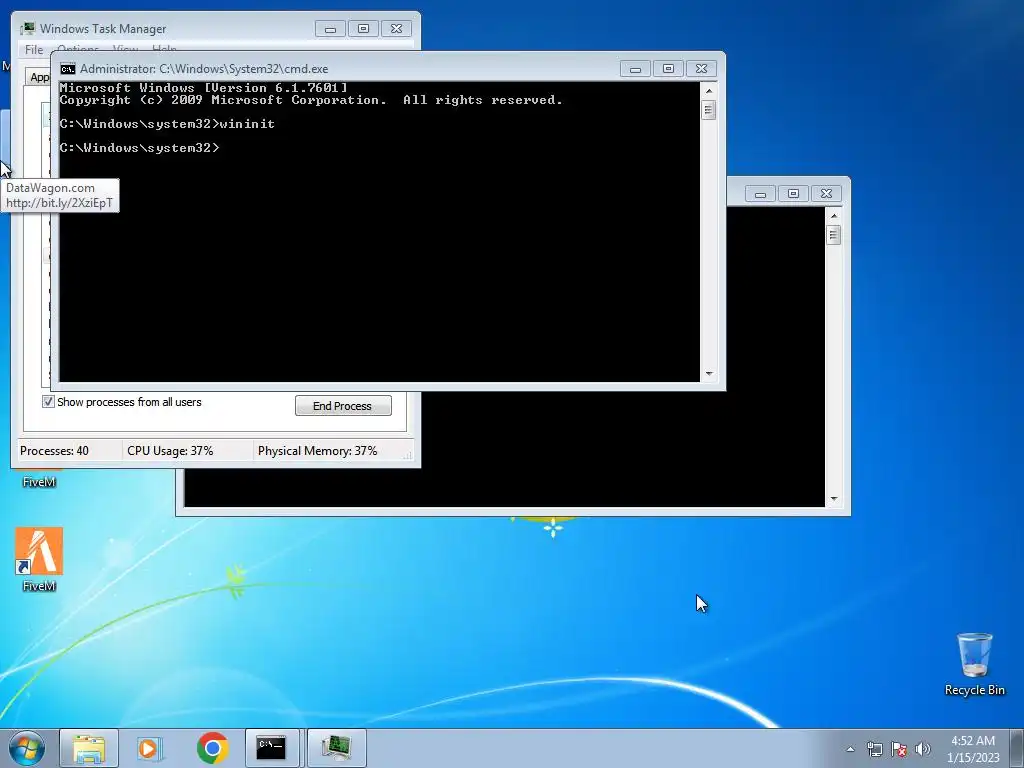The image size is (1024, 768).
Task: Maximize the Administrator cmd.exe window
Action: (x=668, y=69)
